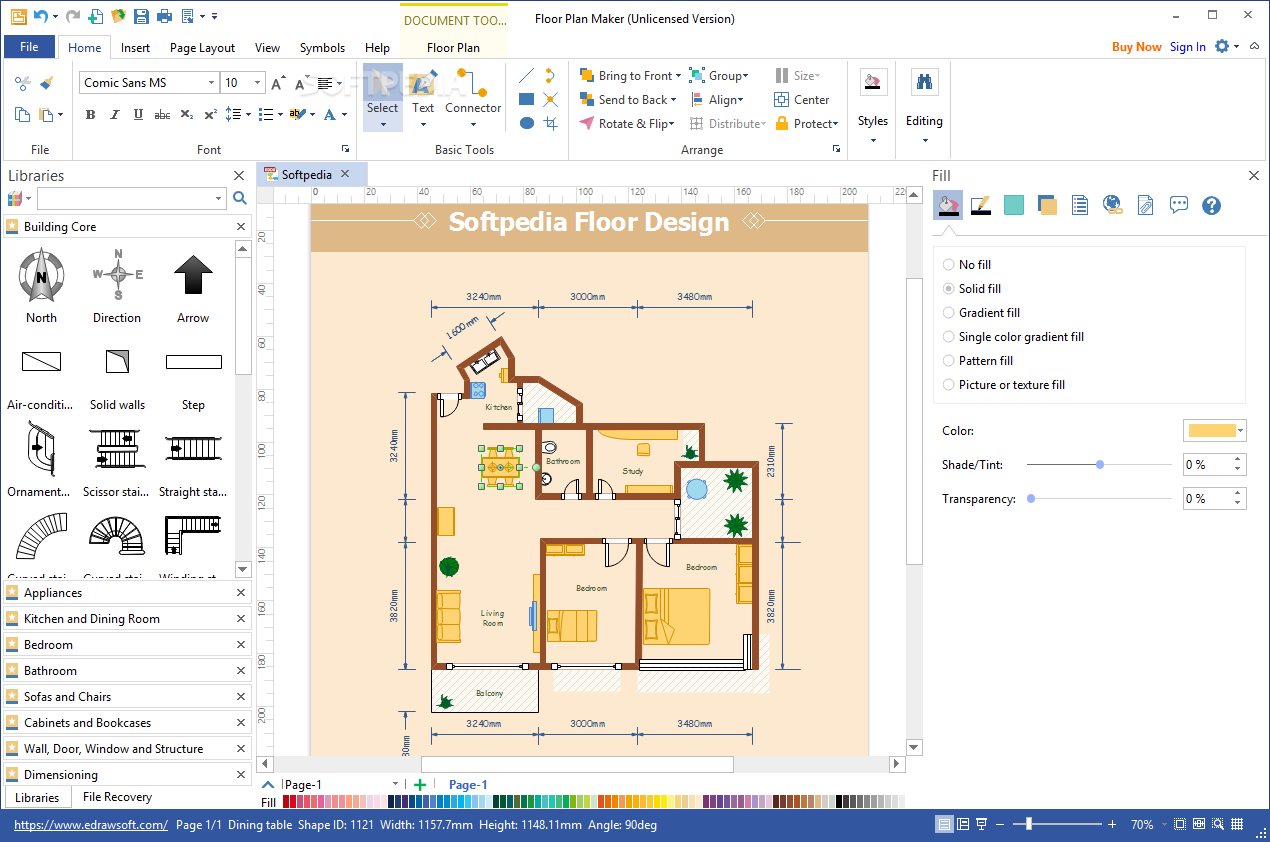1270x842 pixels.
Task: Apply Italic formatting
Action: [114, 115]
